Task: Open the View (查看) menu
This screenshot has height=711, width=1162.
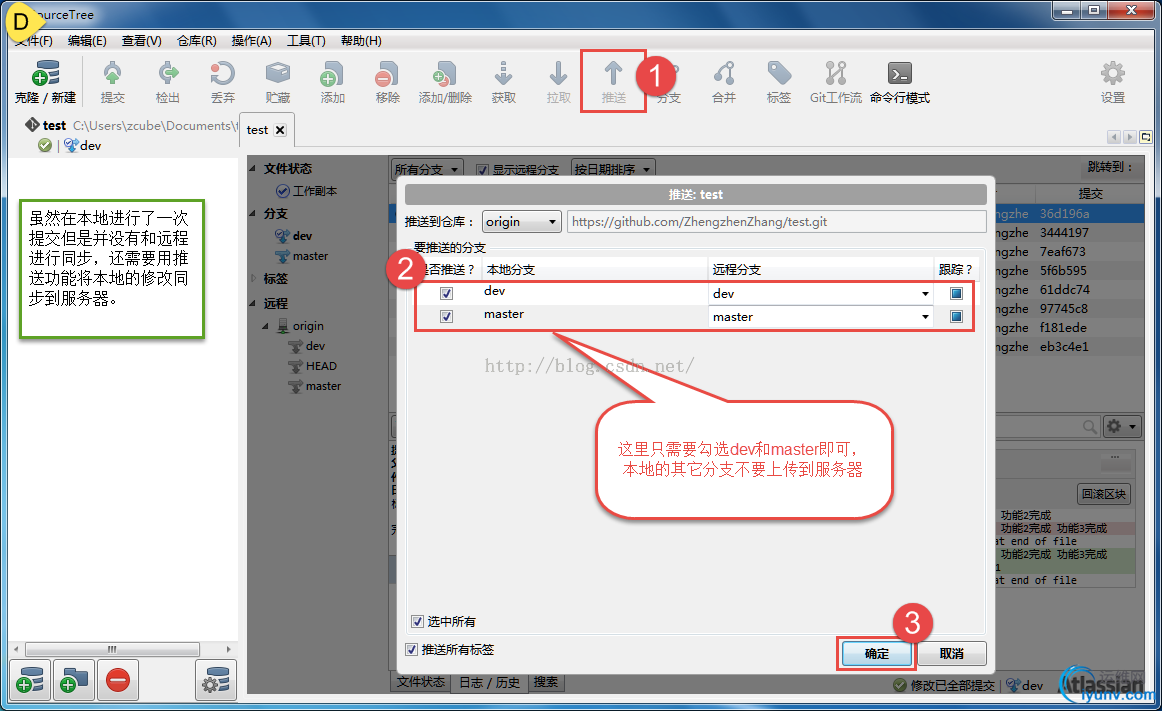Action: pyautogui.click(x=142, y=41)
